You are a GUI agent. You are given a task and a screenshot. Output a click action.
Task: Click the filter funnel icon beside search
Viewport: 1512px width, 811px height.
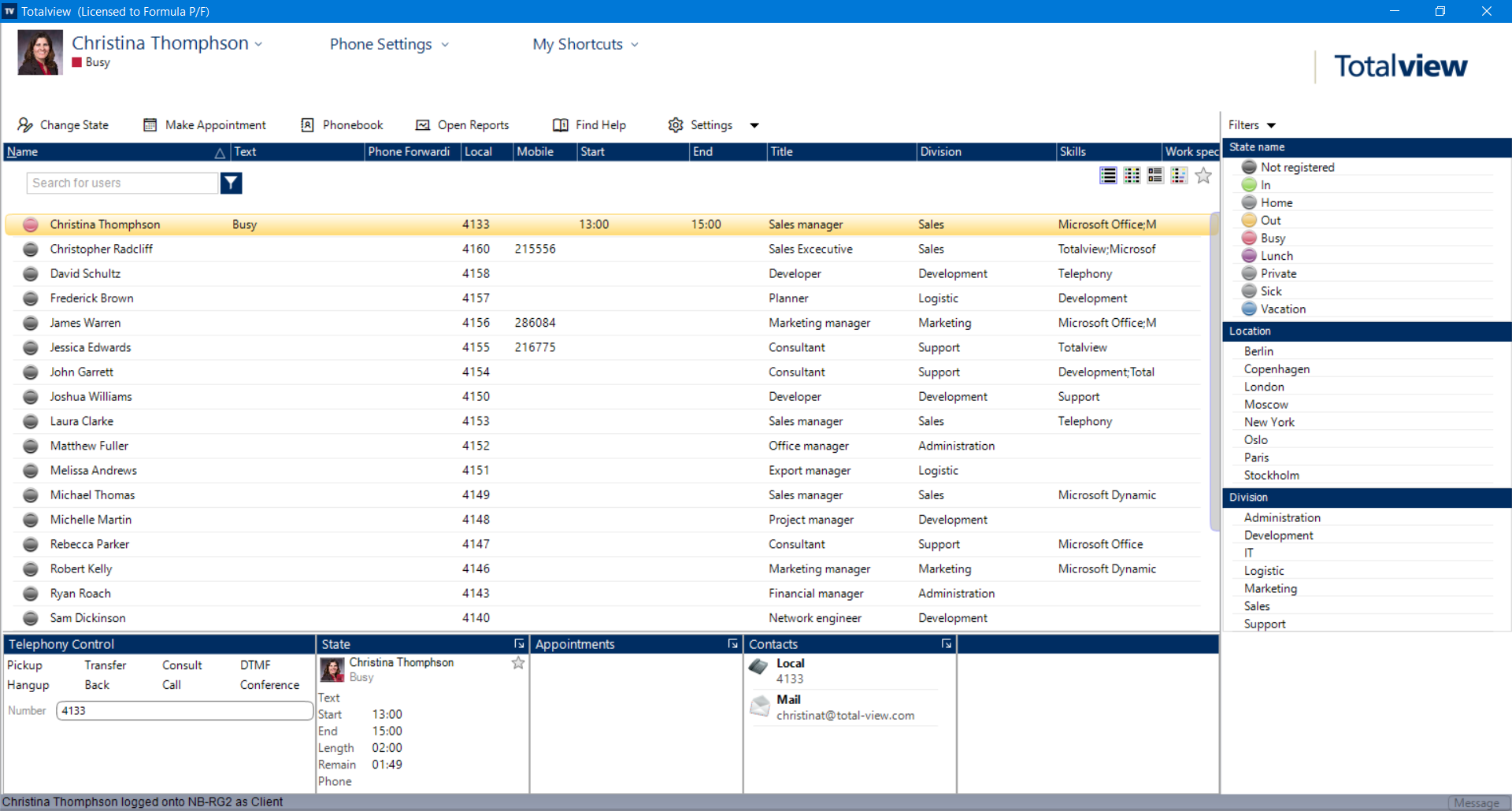point(231,183)
